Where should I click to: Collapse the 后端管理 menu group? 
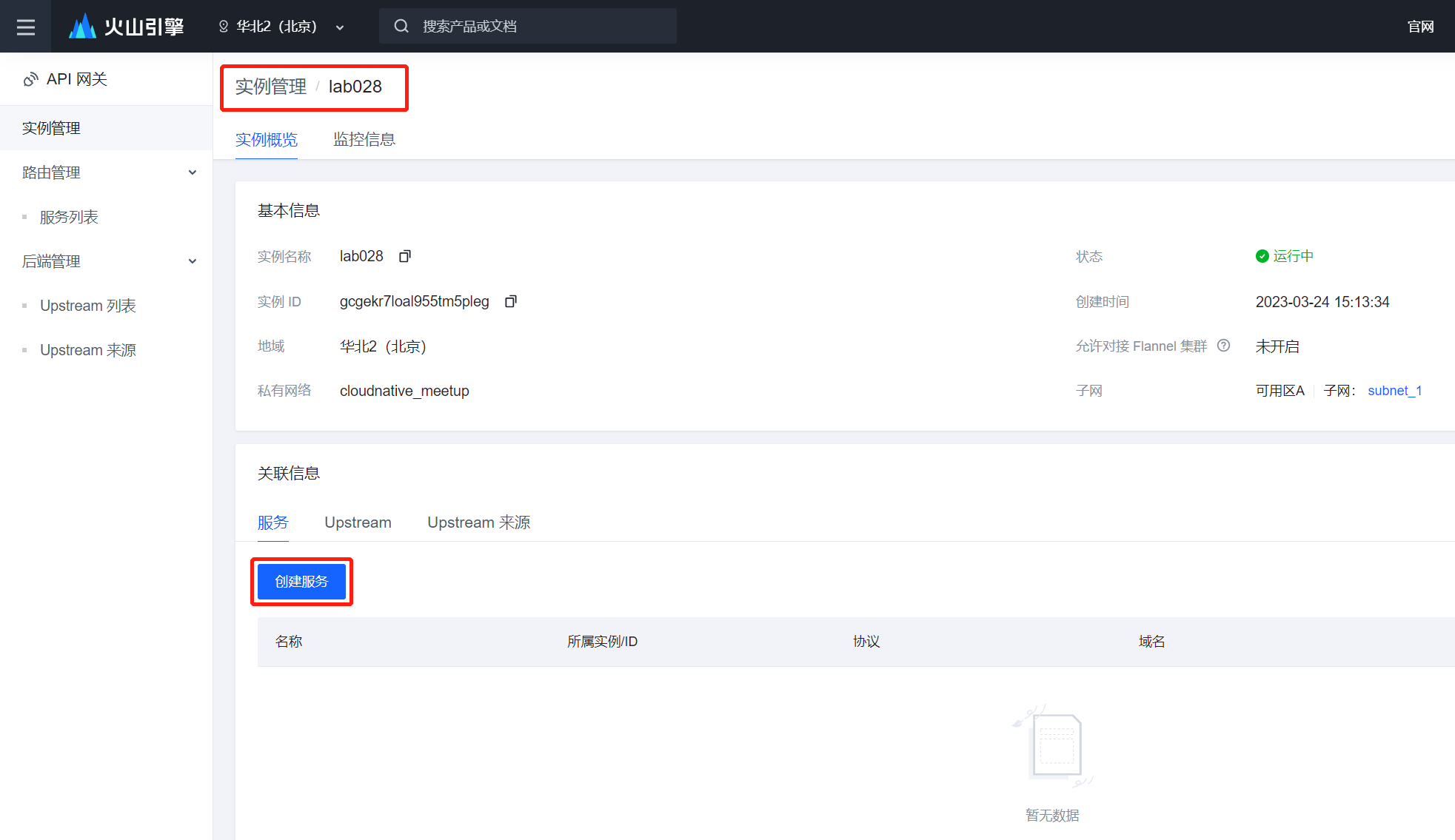pos(193,261)
